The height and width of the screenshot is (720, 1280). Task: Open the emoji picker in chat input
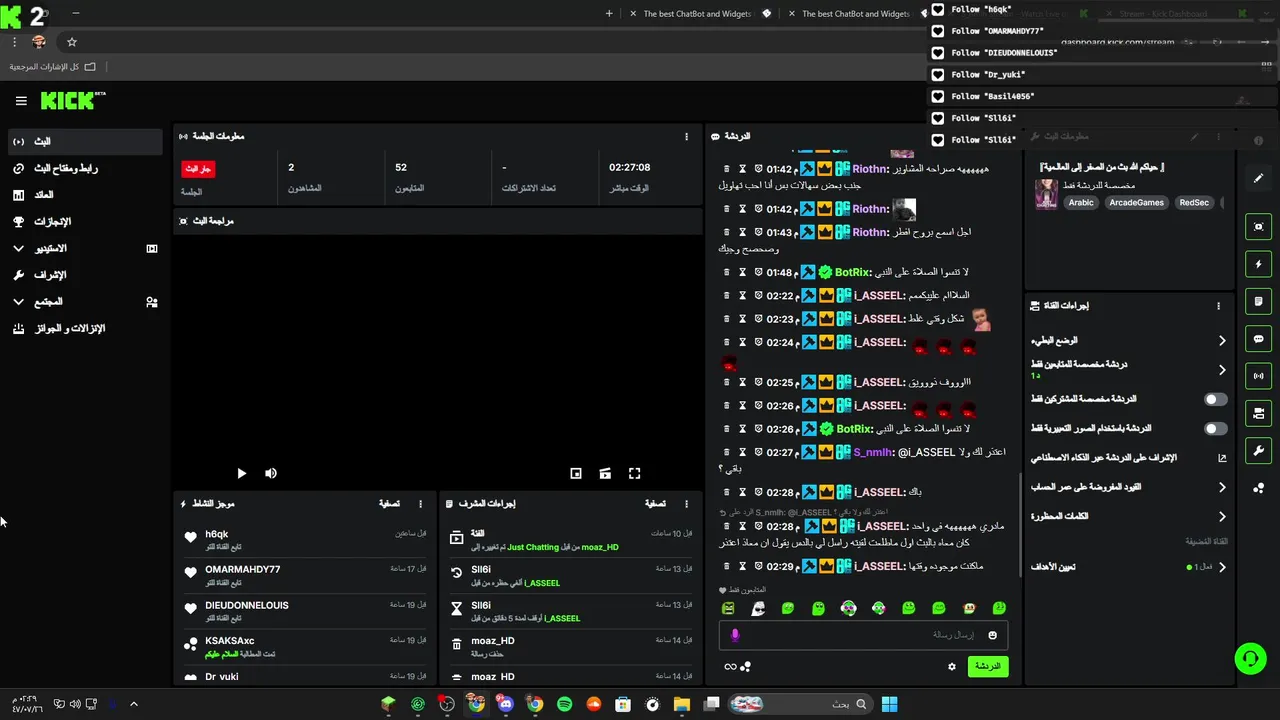[x=992, y=635]
